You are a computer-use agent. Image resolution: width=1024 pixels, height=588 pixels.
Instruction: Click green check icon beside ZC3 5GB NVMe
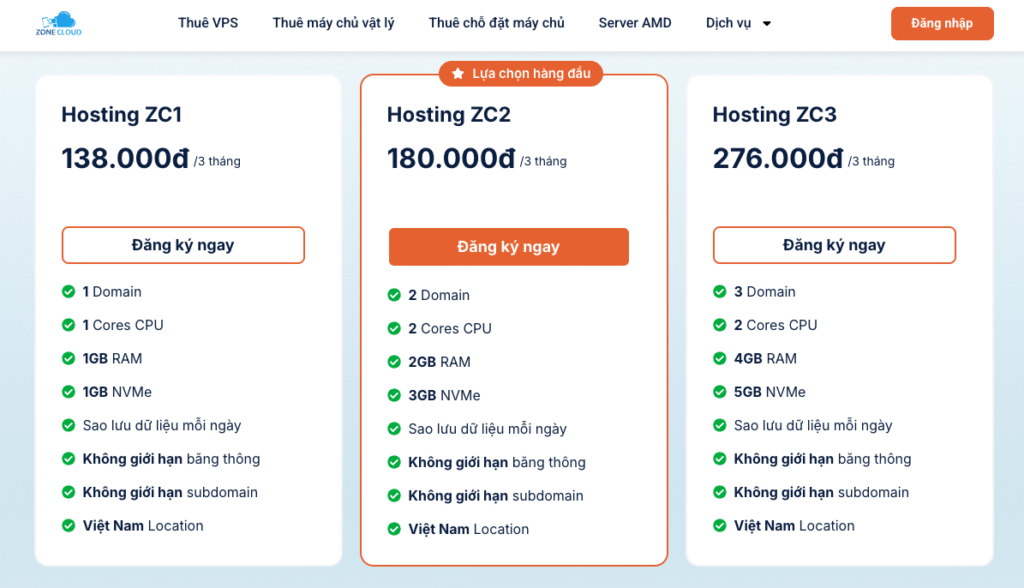(x=720, y=392)
